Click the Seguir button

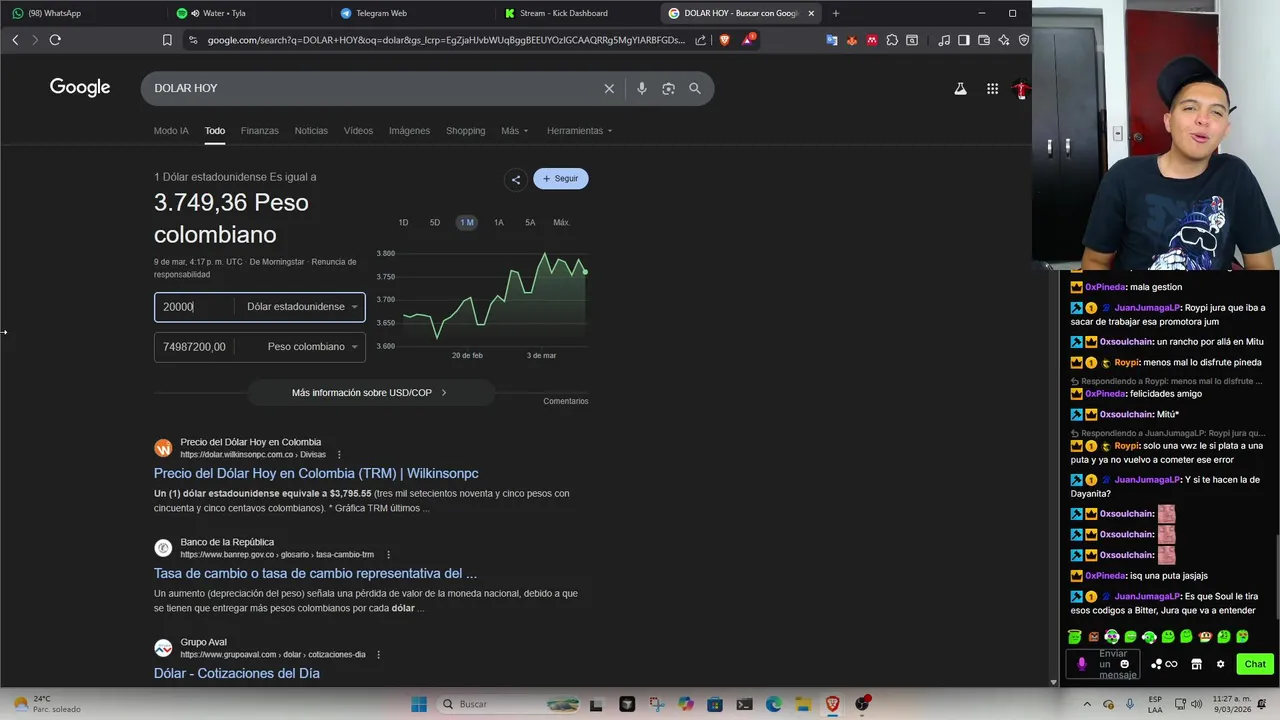tap(561, 179)
